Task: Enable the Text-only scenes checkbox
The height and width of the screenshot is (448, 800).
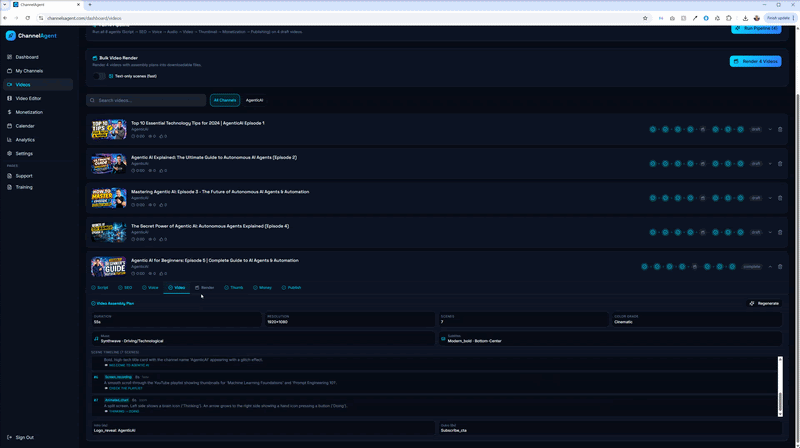Action: (111, 76)
